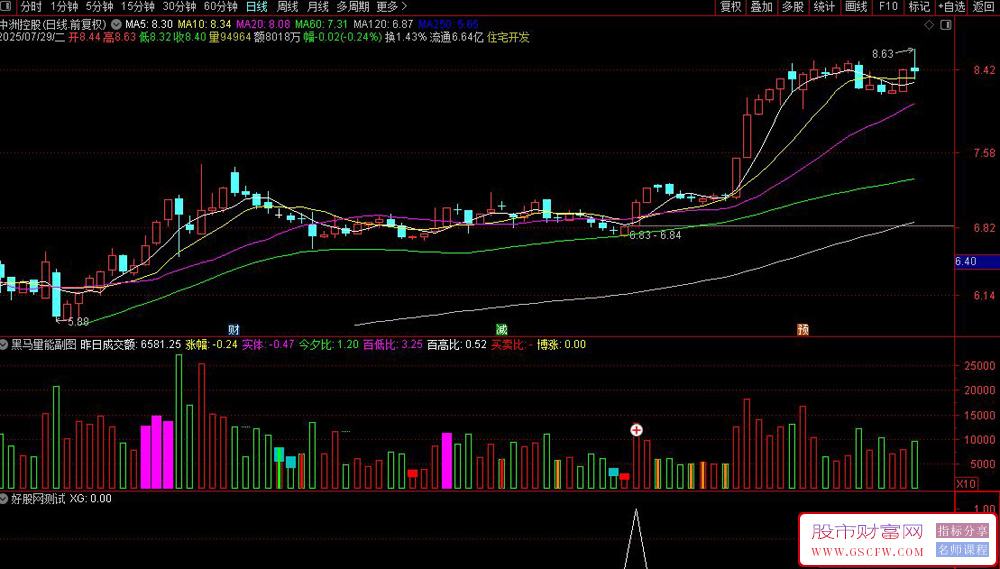
Task: Click the +自选 add to watchlist button
Action: pos(952,7)
